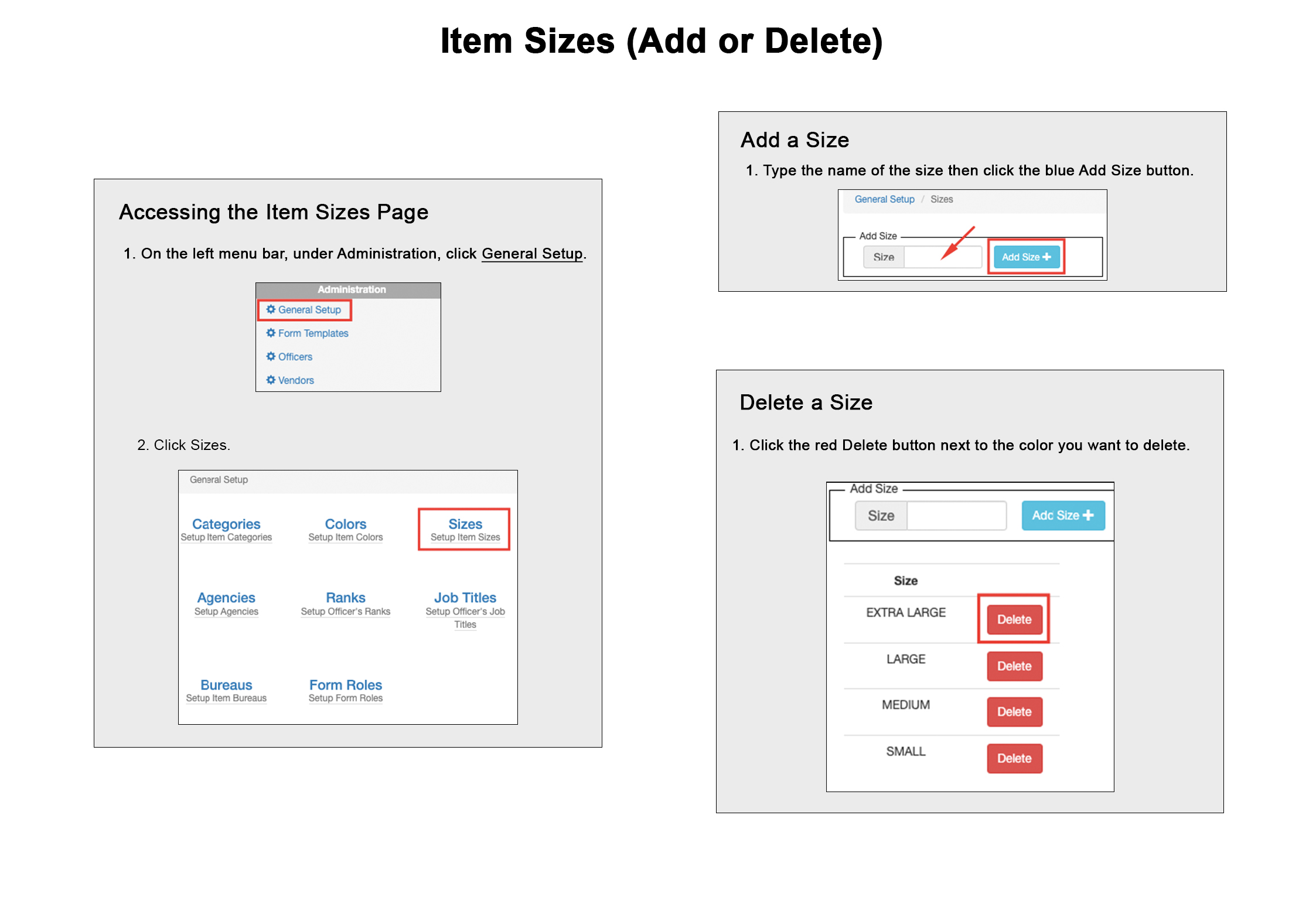Click the plus icon on the lower Add Size button
Screen dimensions: 1316x897
click(1088, 515)
